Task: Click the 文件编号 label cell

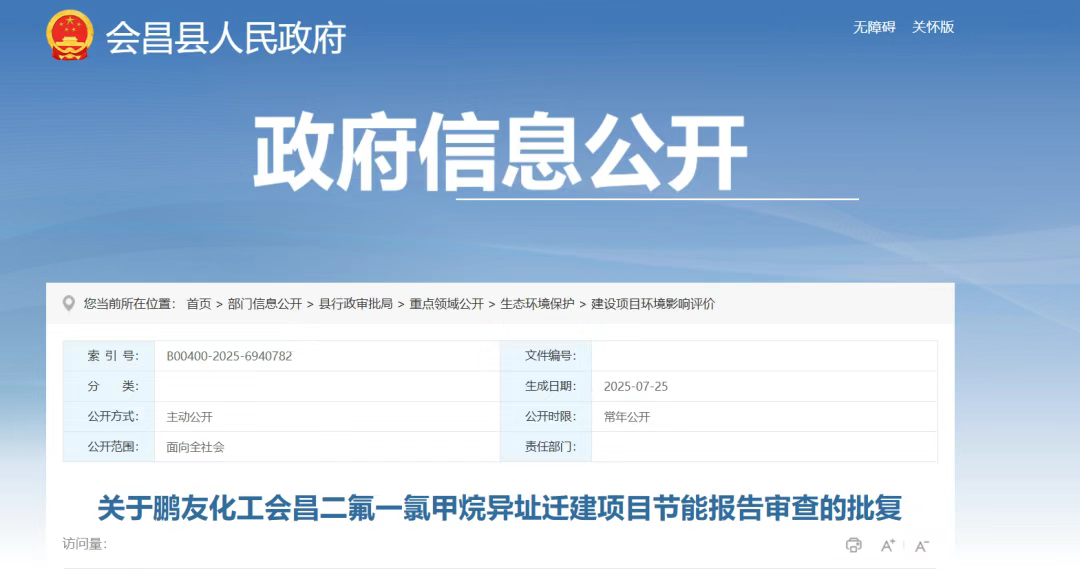Action: coord(546,356)
